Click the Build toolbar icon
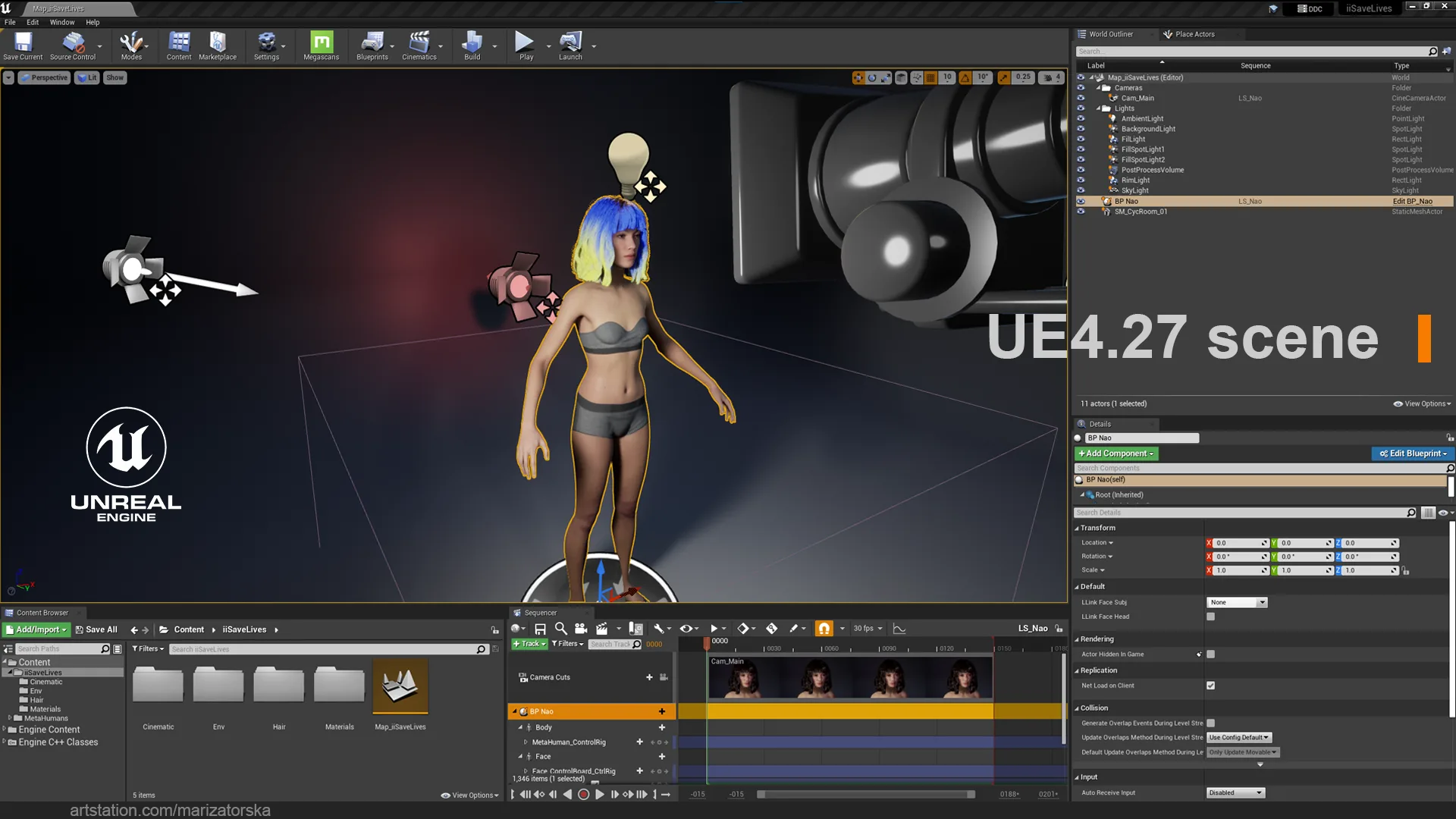Screen dimensions: 1456x819 (472, 45)
